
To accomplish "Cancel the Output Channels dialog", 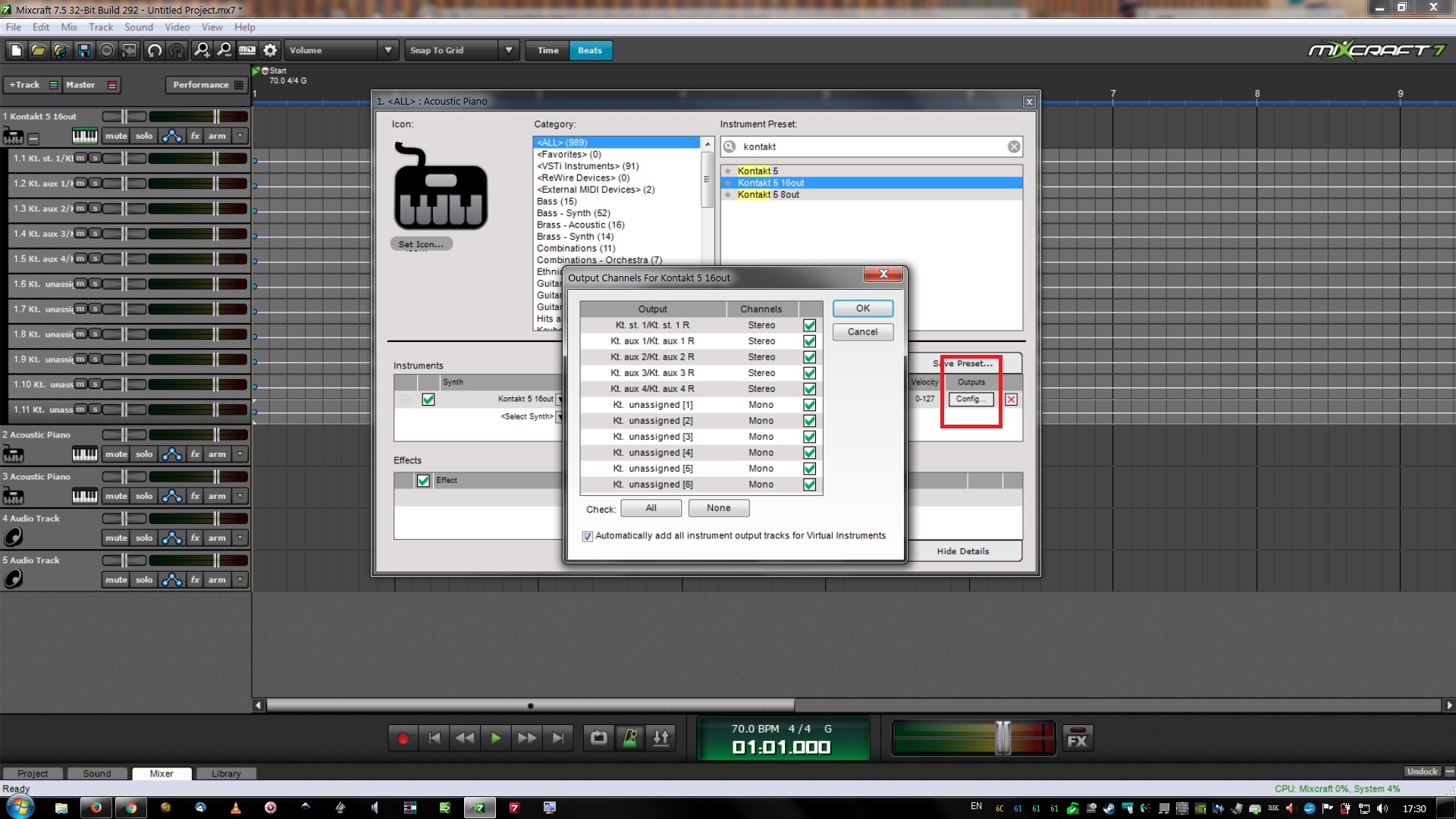I will [x=863, y=332].
